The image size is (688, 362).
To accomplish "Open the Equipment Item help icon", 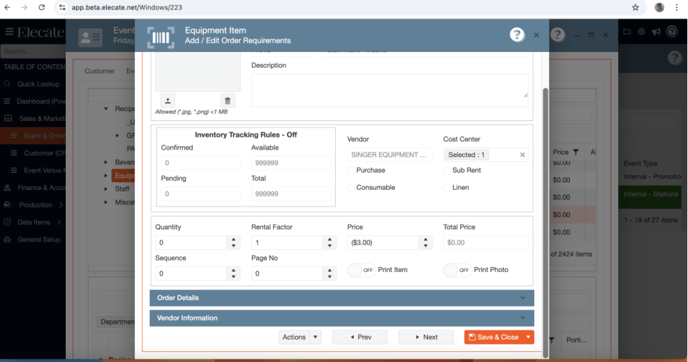I will (x=517, y=35).
